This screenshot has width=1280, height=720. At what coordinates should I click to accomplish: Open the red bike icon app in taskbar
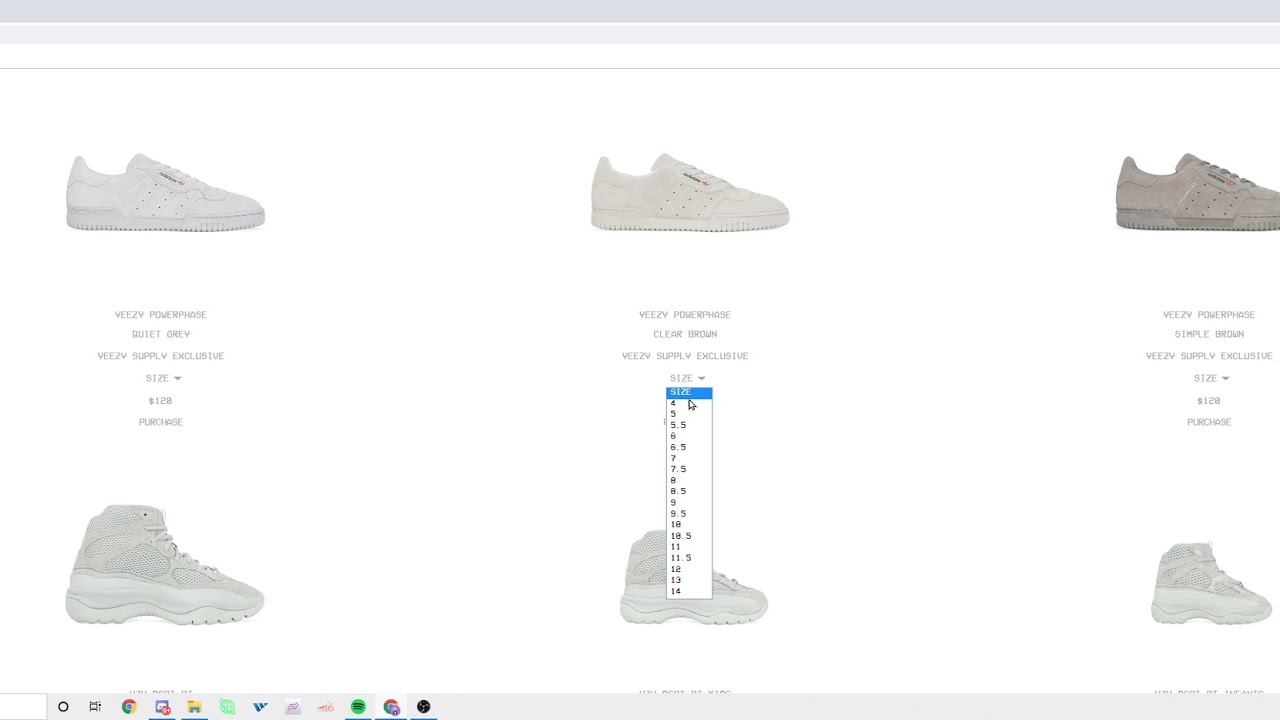[326, 707]
